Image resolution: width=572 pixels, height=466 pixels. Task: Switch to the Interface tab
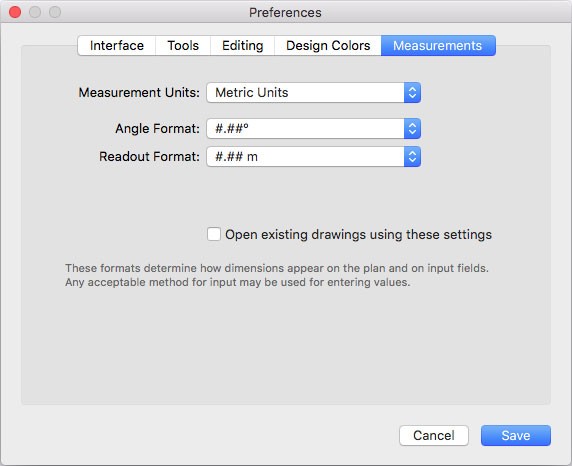(117, 46)
